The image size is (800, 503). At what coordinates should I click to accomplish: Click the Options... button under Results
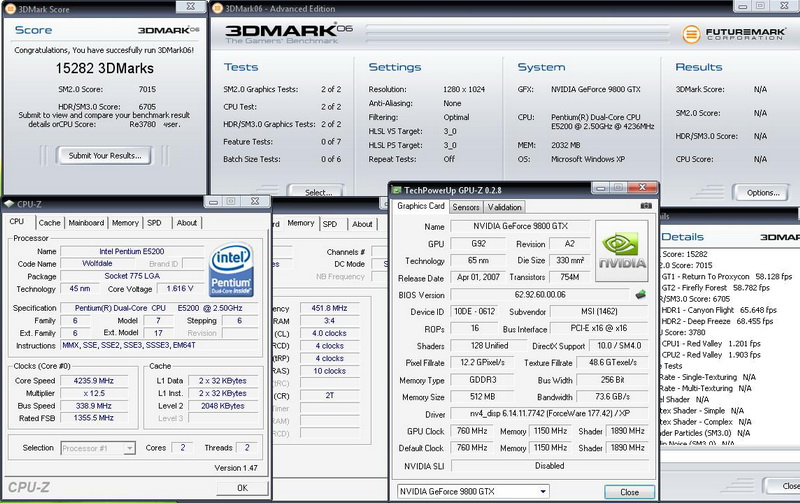763,193
